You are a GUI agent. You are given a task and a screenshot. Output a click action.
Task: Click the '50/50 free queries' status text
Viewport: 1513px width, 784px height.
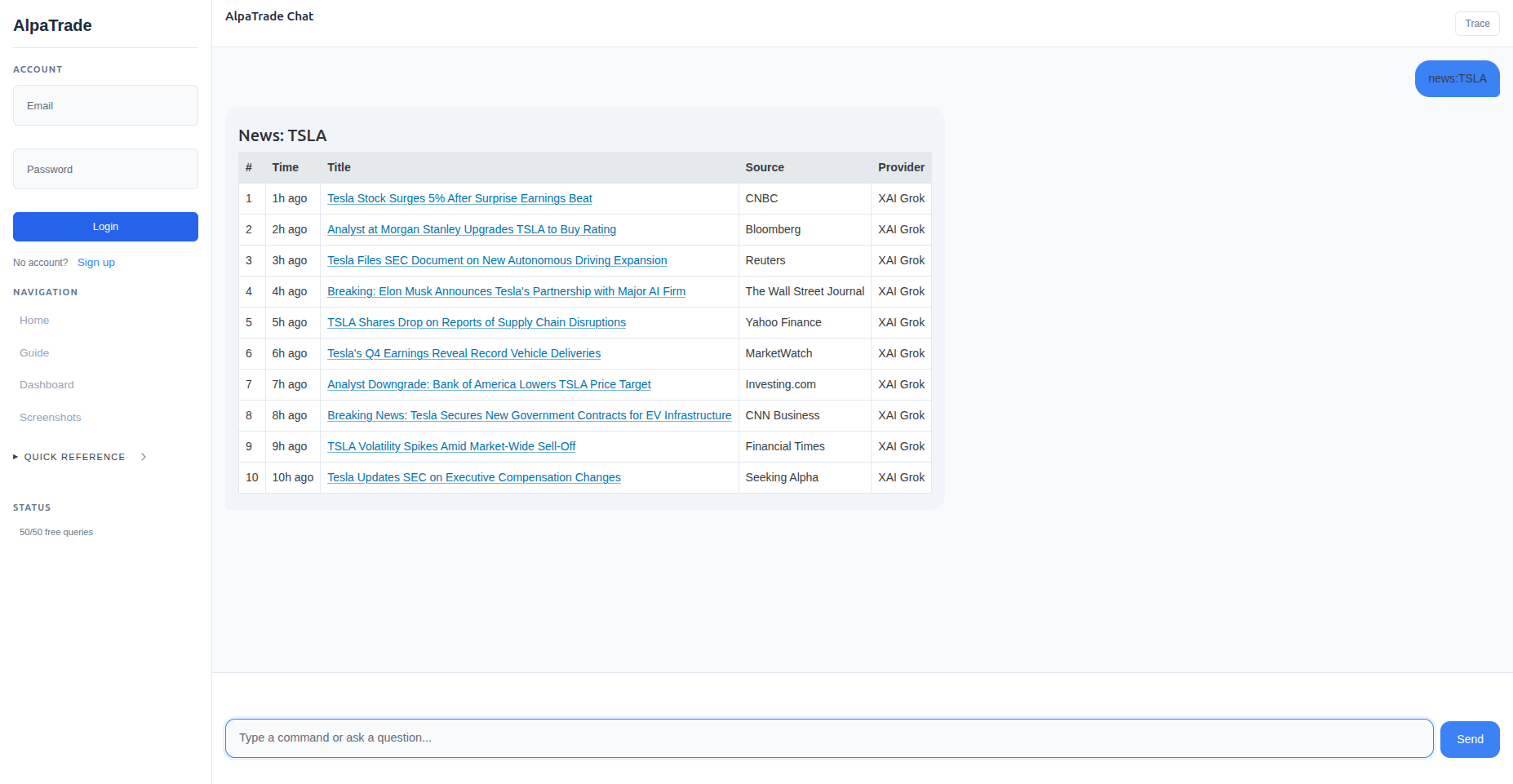click(56, 532)
